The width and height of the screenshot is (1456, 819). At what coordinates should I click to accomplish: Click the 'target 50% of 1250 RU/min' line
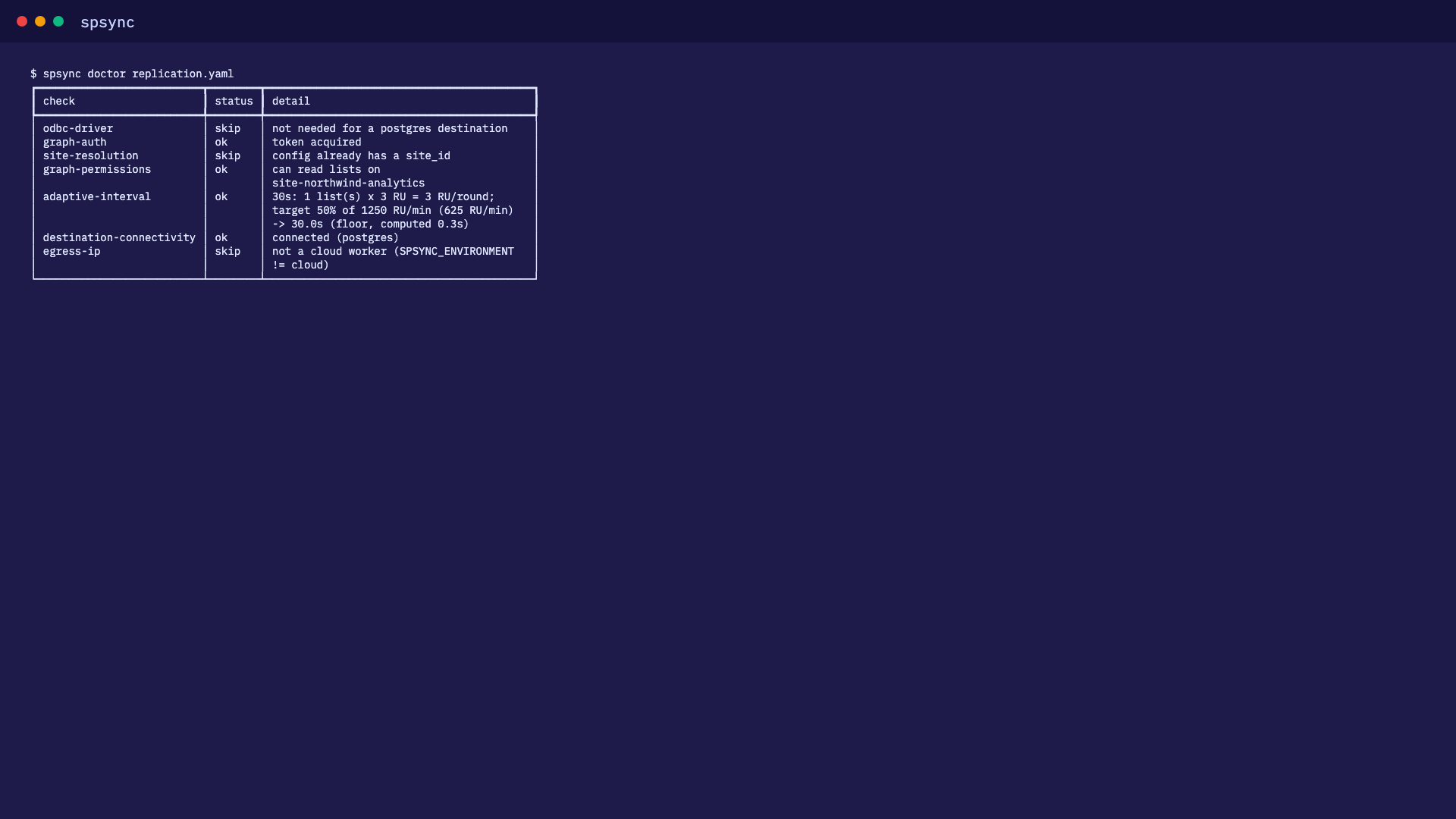click(x=393, y=210)
